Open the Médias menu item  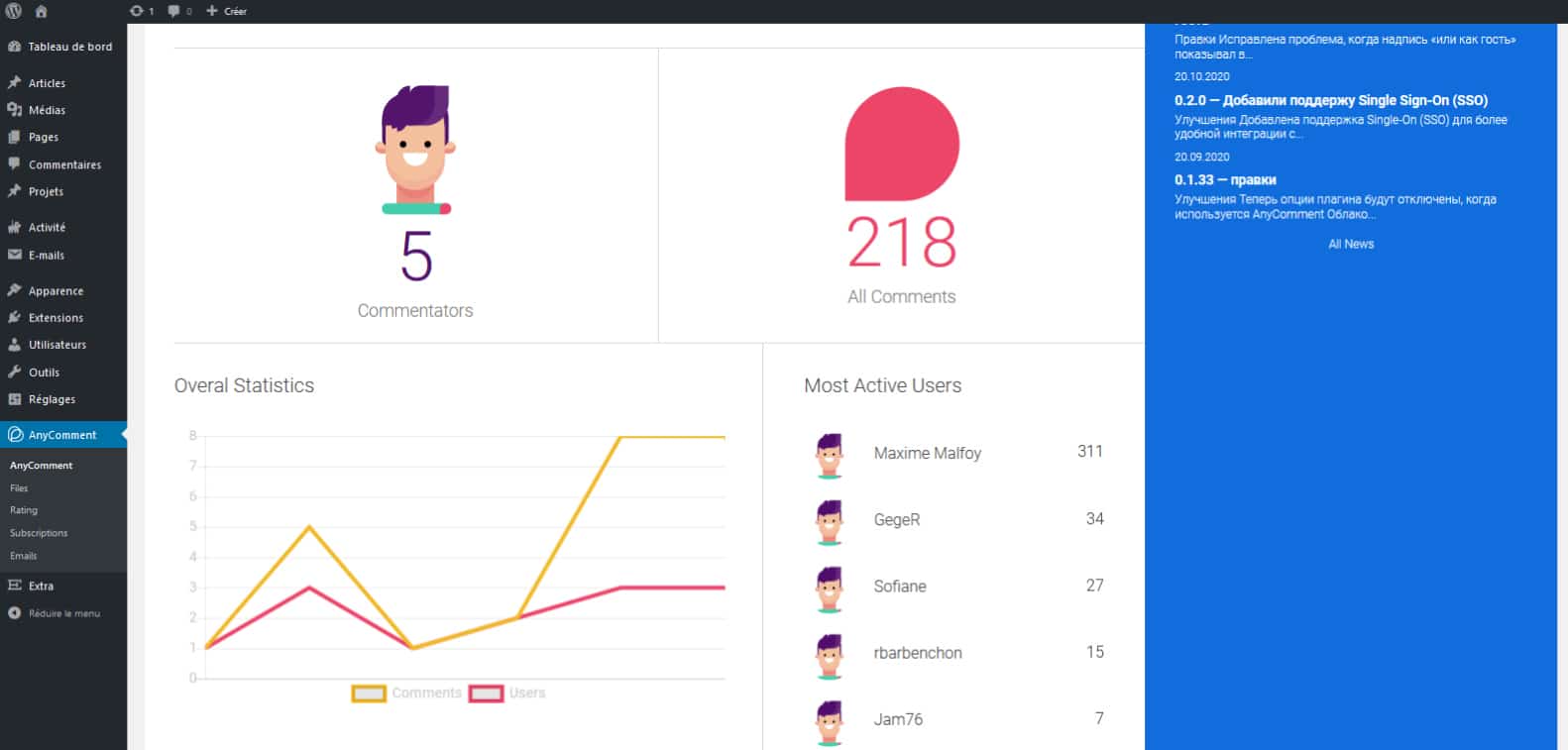pyautogui.click(x=47, y=110)
